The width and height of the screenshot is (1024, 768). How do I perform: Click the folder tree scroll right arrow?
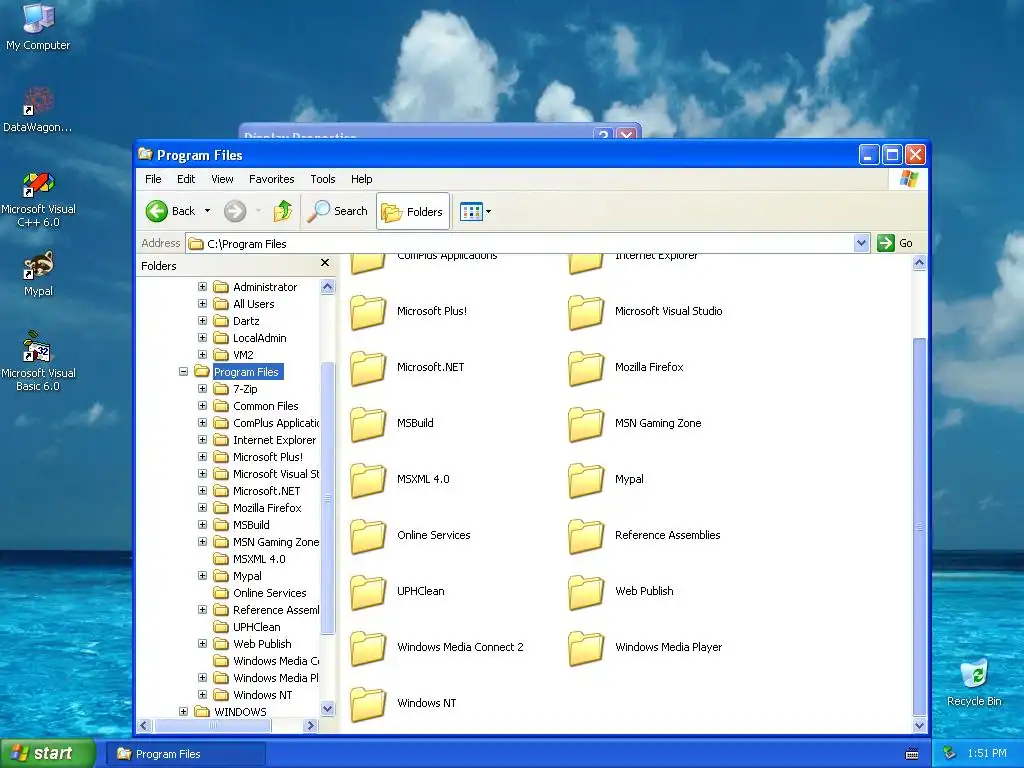tap(311, 725)
